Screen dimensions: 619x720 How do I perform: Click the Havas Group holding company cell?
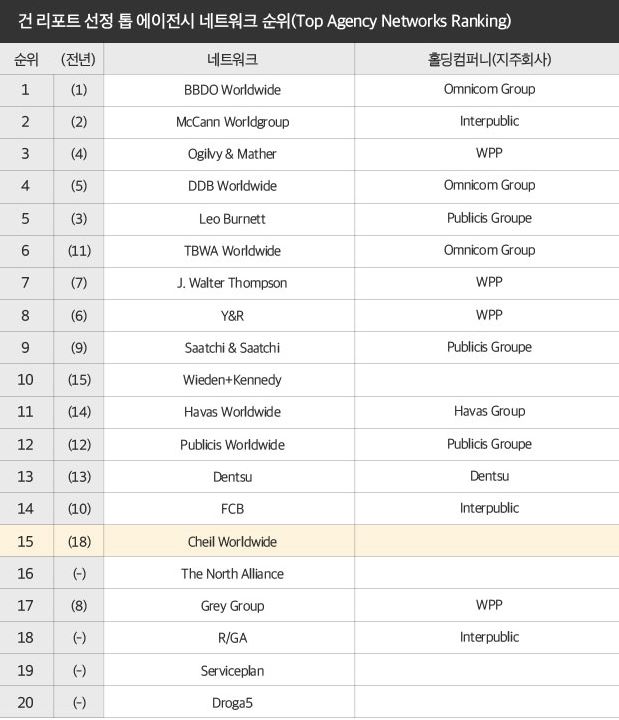pyautogui.click(x=489, y=411)
